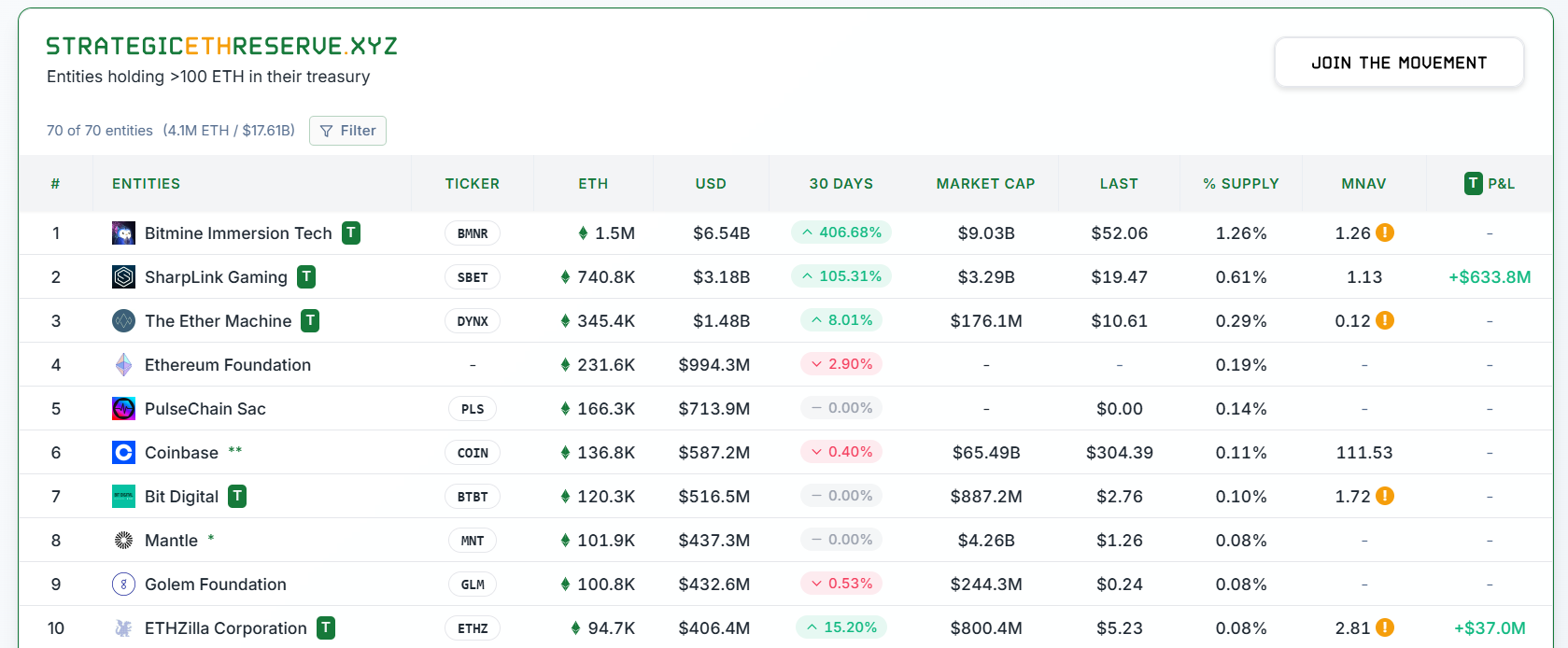Click the 406.68% green change badge
The image size is (1568, 648).
click(x=841, y=232)
